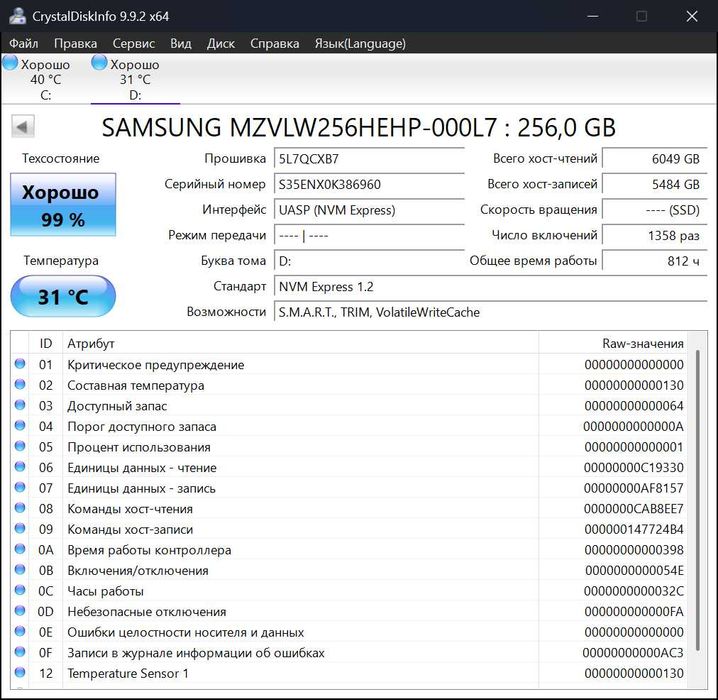Click the Возможности field with S.M.A.R.T., TRIM
The height and width of the screenshot is (700, 718).
pyautogui.click(x=490, y=313)
